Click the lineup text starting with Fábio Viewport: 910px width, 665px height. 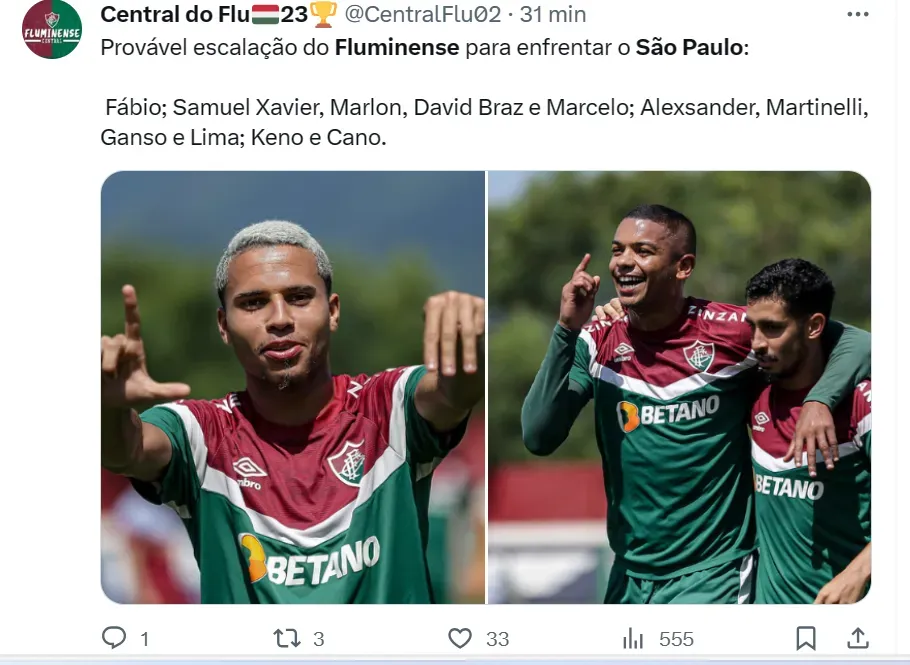click(485, 122)
